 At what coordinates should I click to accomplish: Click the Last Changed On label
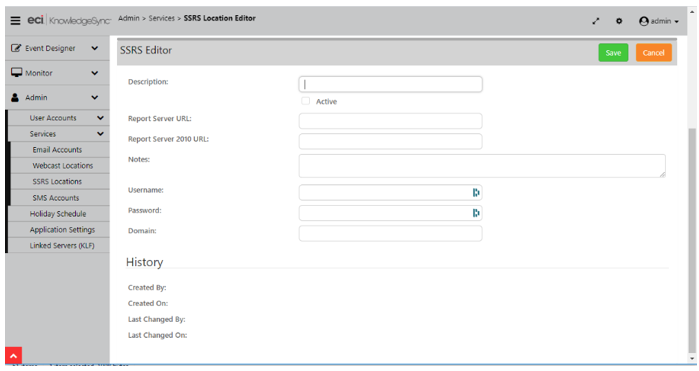point(157,335)
